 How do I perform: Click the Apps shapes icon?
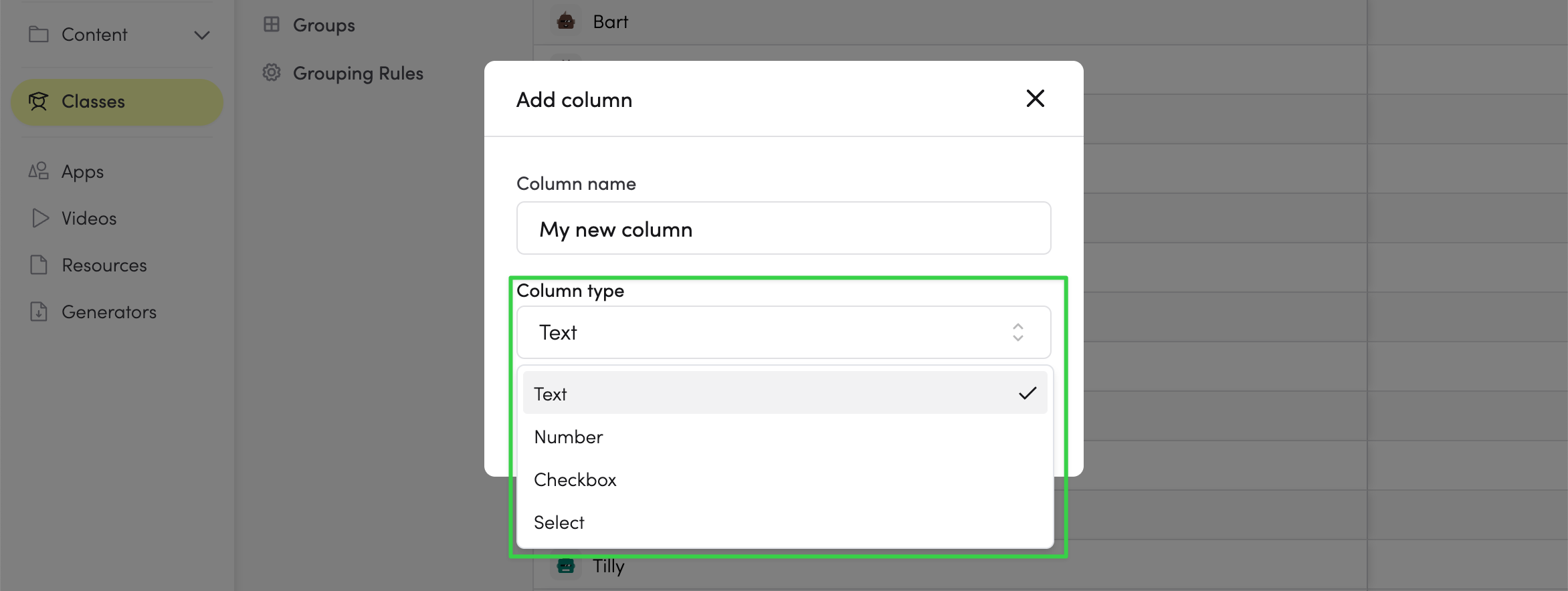(x=39, y=171)
